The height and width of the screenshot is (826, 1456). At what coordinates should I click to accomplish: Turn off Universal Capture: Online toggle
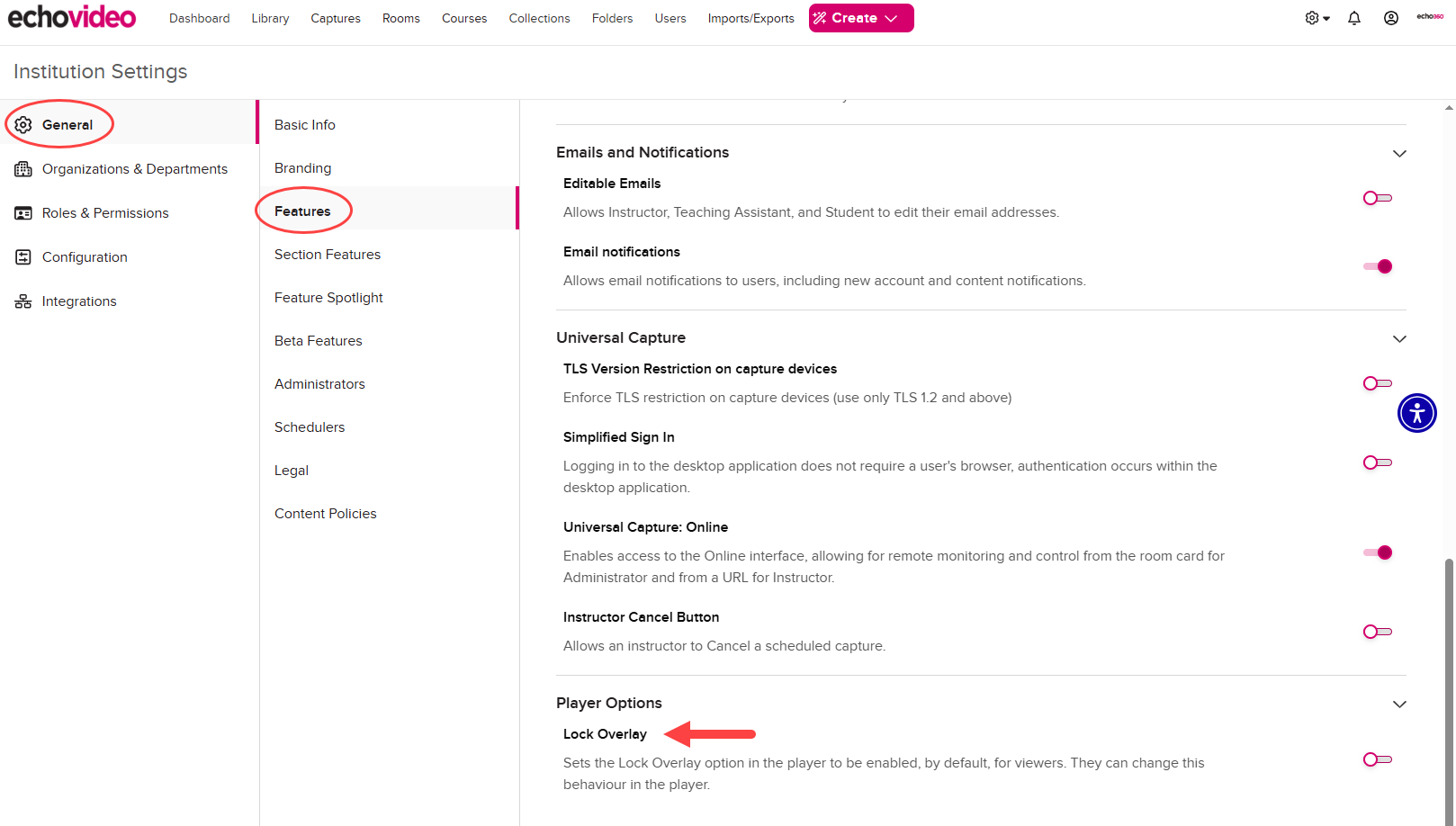(1378, 552)
